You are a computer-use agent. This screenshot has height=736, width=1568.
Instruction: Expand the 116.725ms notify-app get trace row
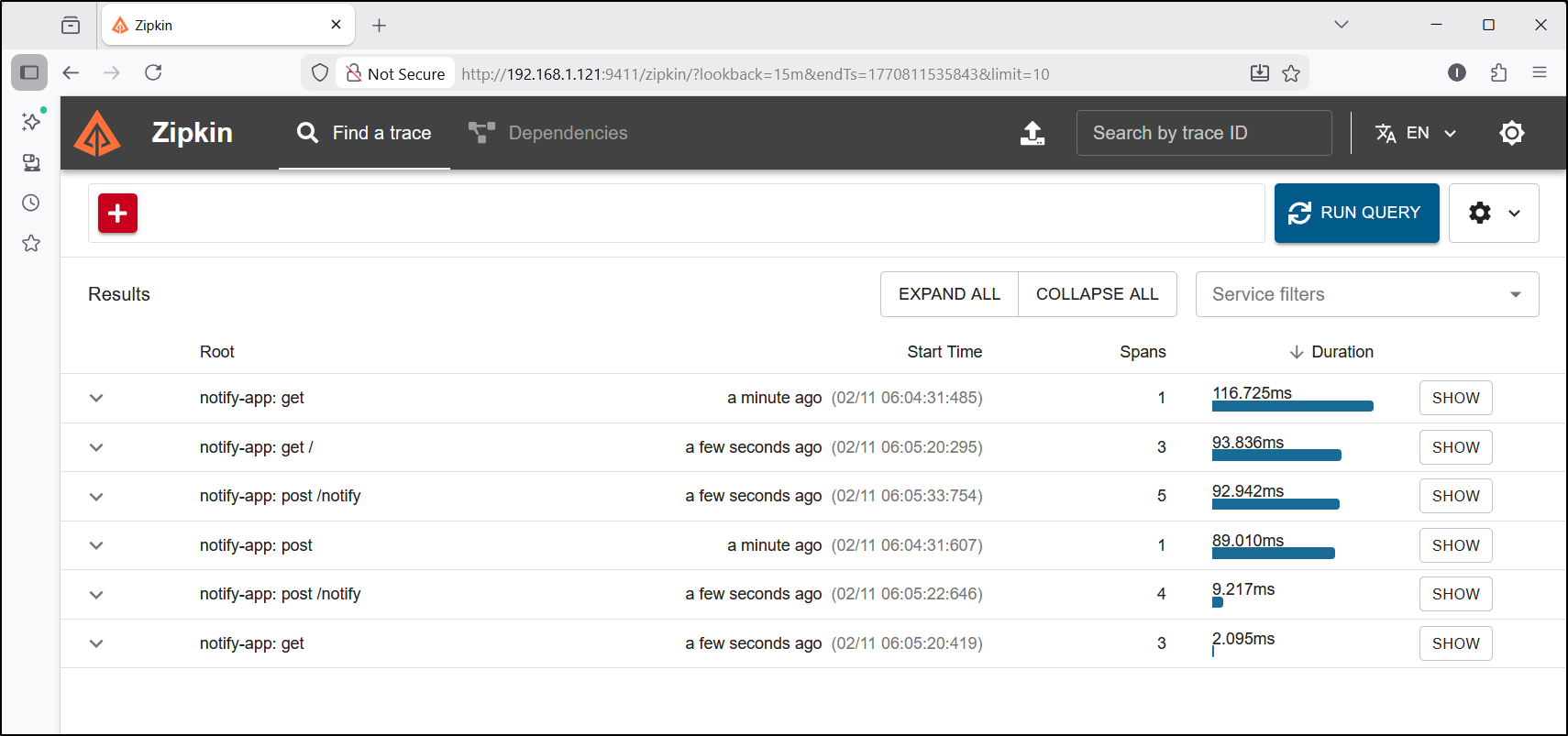(x=96, y=398)
